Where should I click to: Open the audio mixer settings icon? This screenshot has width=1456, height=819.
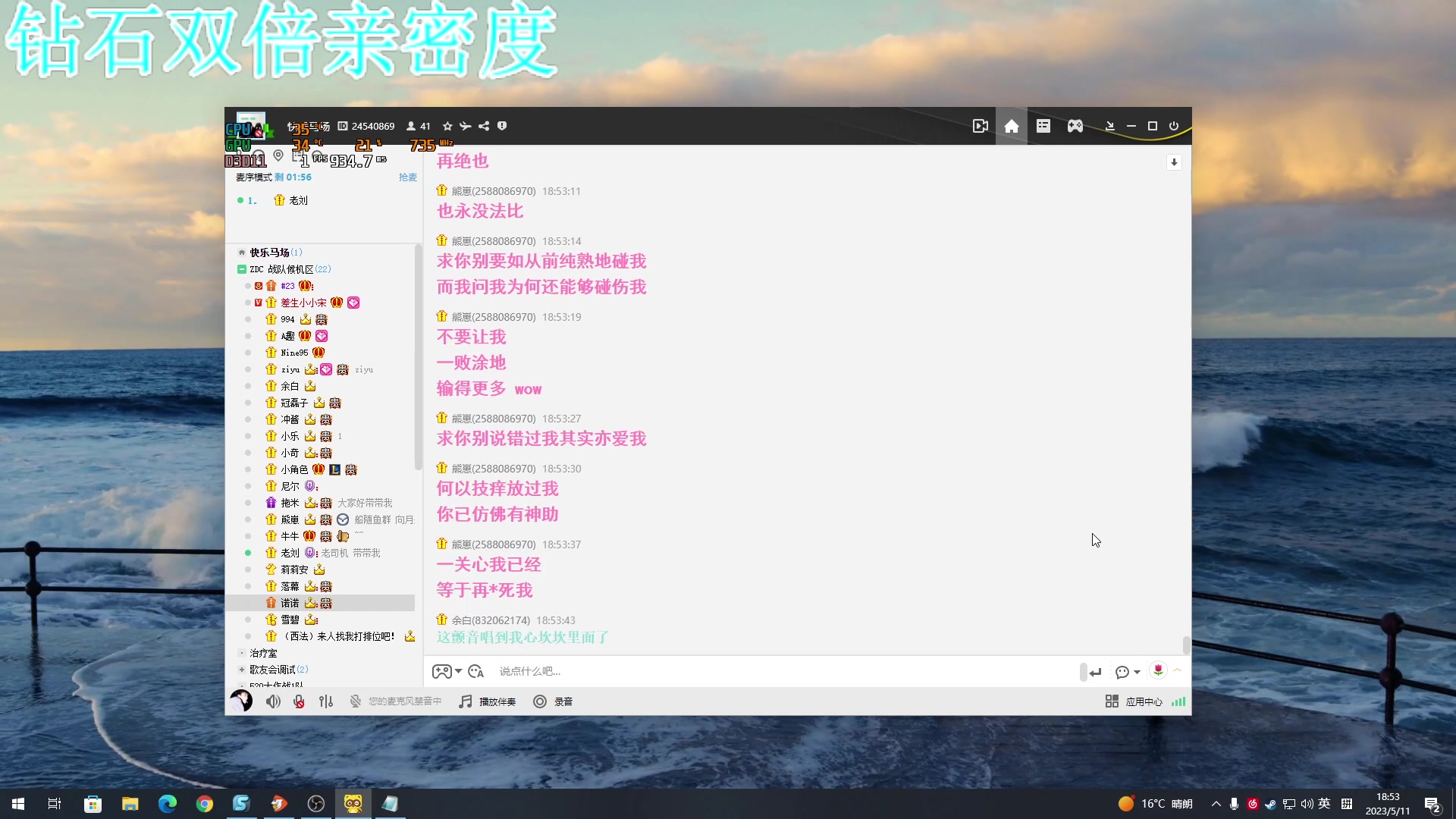coord(326,701)
